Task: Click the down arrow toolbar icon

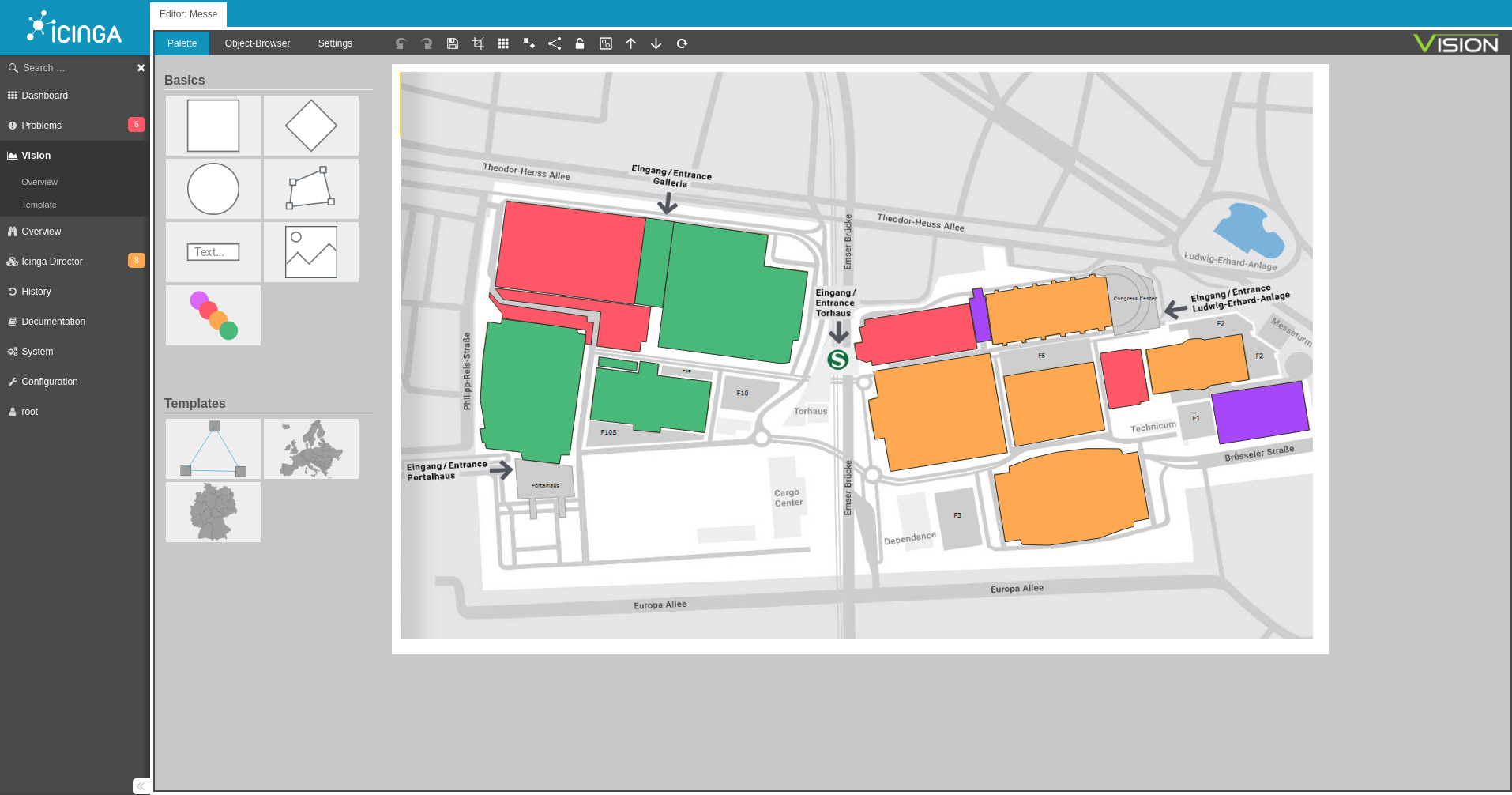Action: point(656,43)
